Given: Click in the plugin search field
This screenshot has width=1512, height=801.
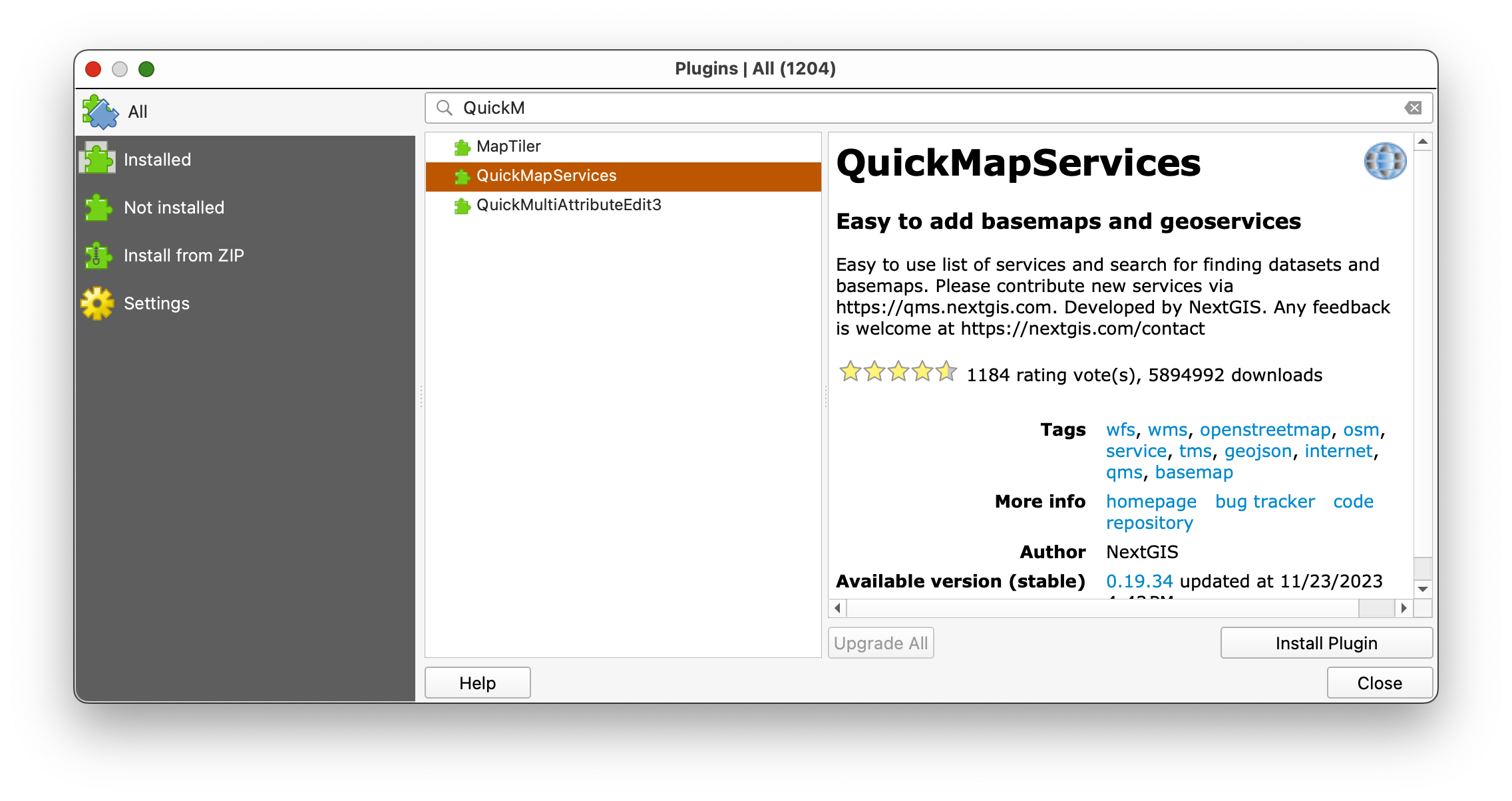Looking at the screenshot, I should coord(928,108).
